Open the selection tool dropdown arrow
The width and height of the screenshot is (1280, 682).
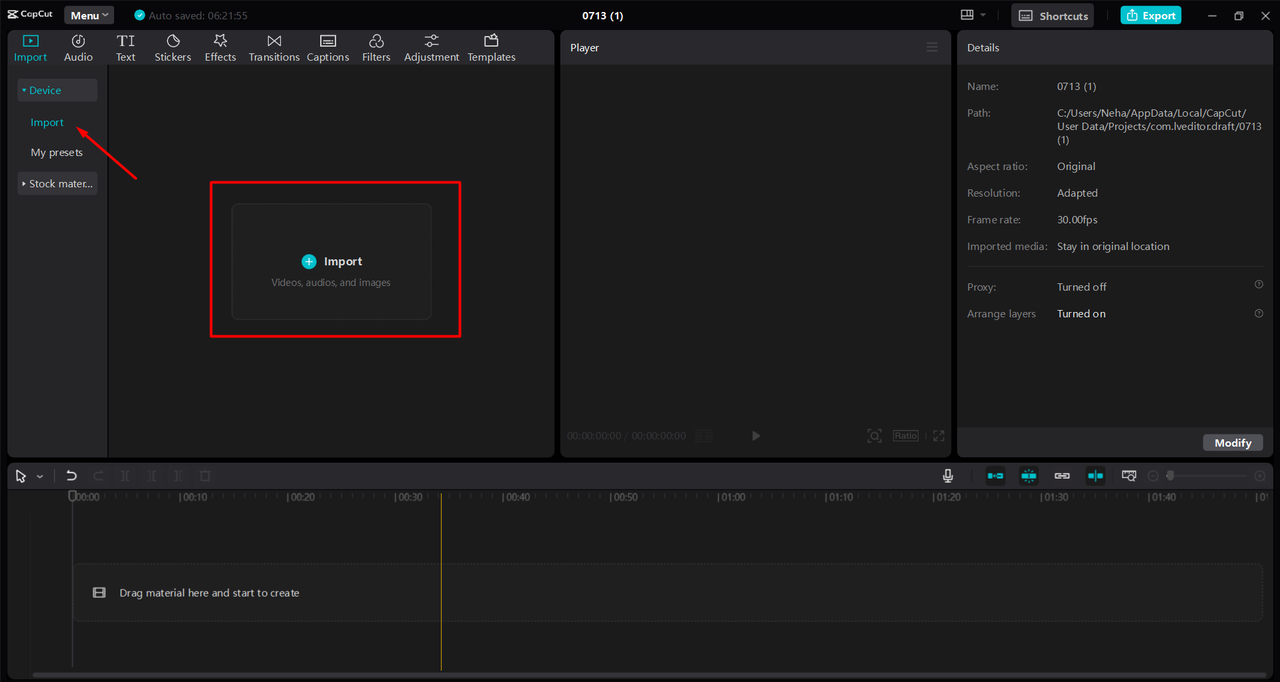click(x=40, y=477)
